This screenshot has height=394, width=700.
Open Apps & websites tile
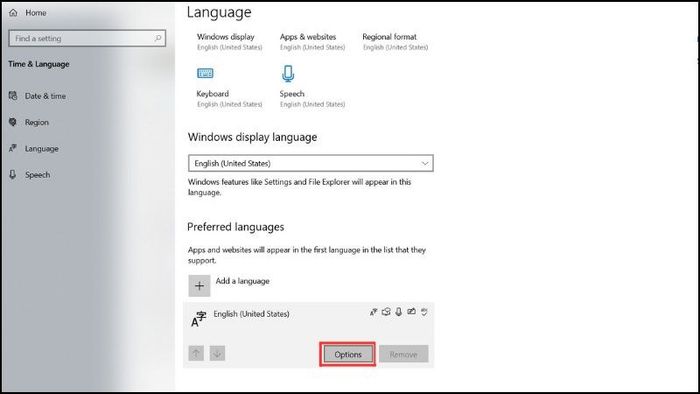[312, 41]
